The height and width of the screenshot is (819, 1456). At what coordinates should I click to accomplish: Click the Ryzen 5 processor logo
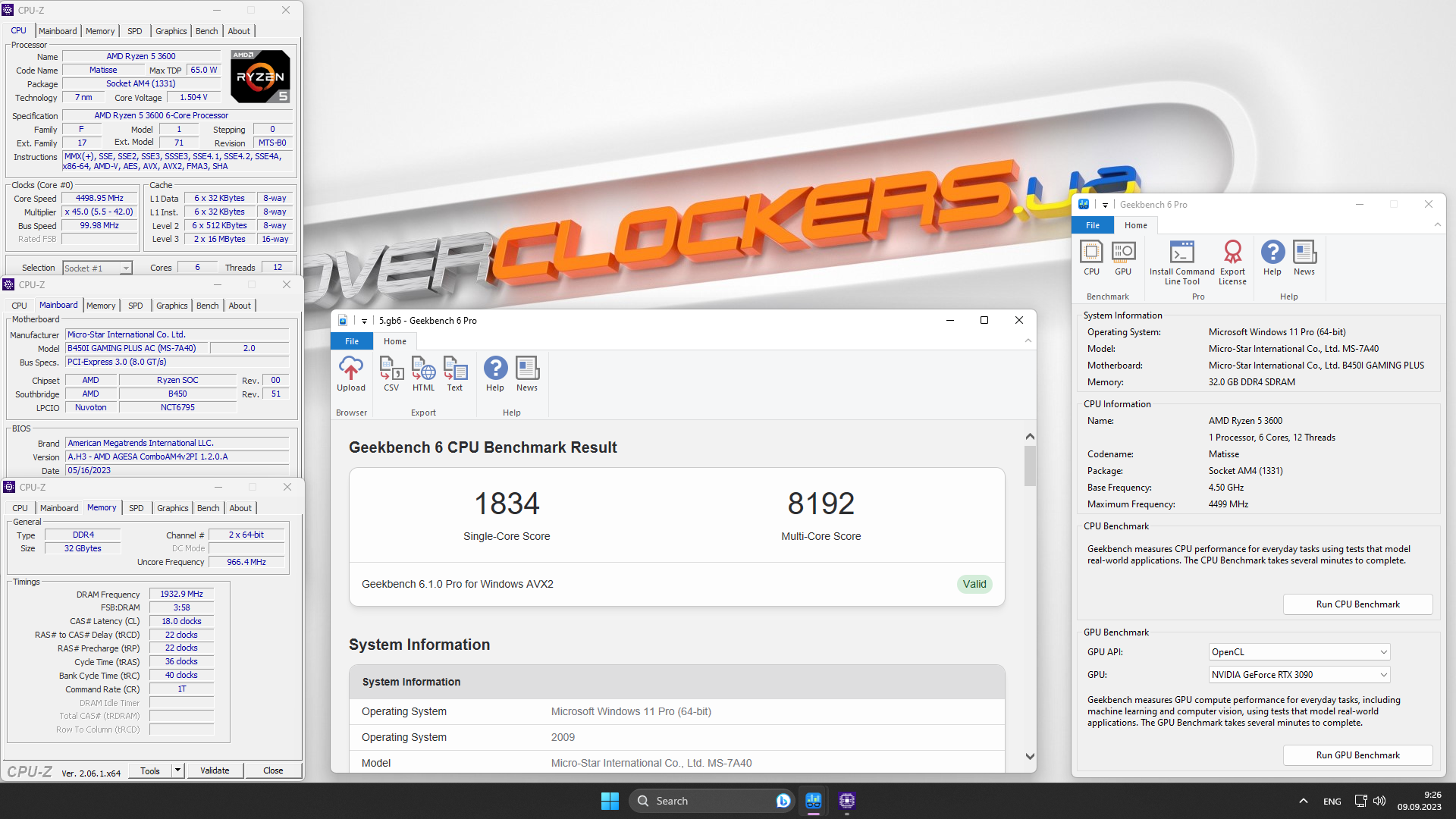pos(260,77)
